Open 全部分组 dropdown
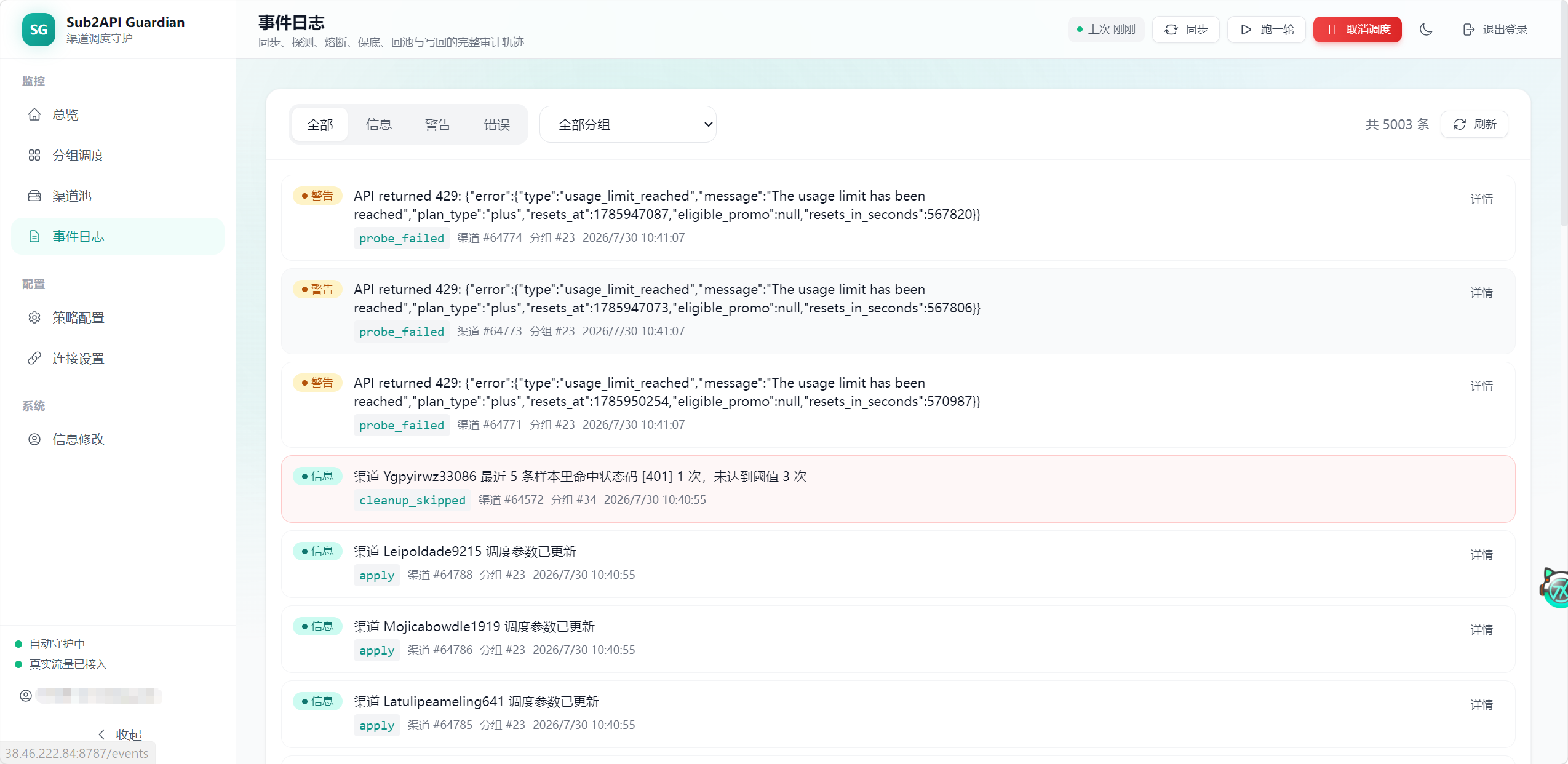The width and height of the screenshot is (1568, 764). pyautogui.click(x=628, y=124)
